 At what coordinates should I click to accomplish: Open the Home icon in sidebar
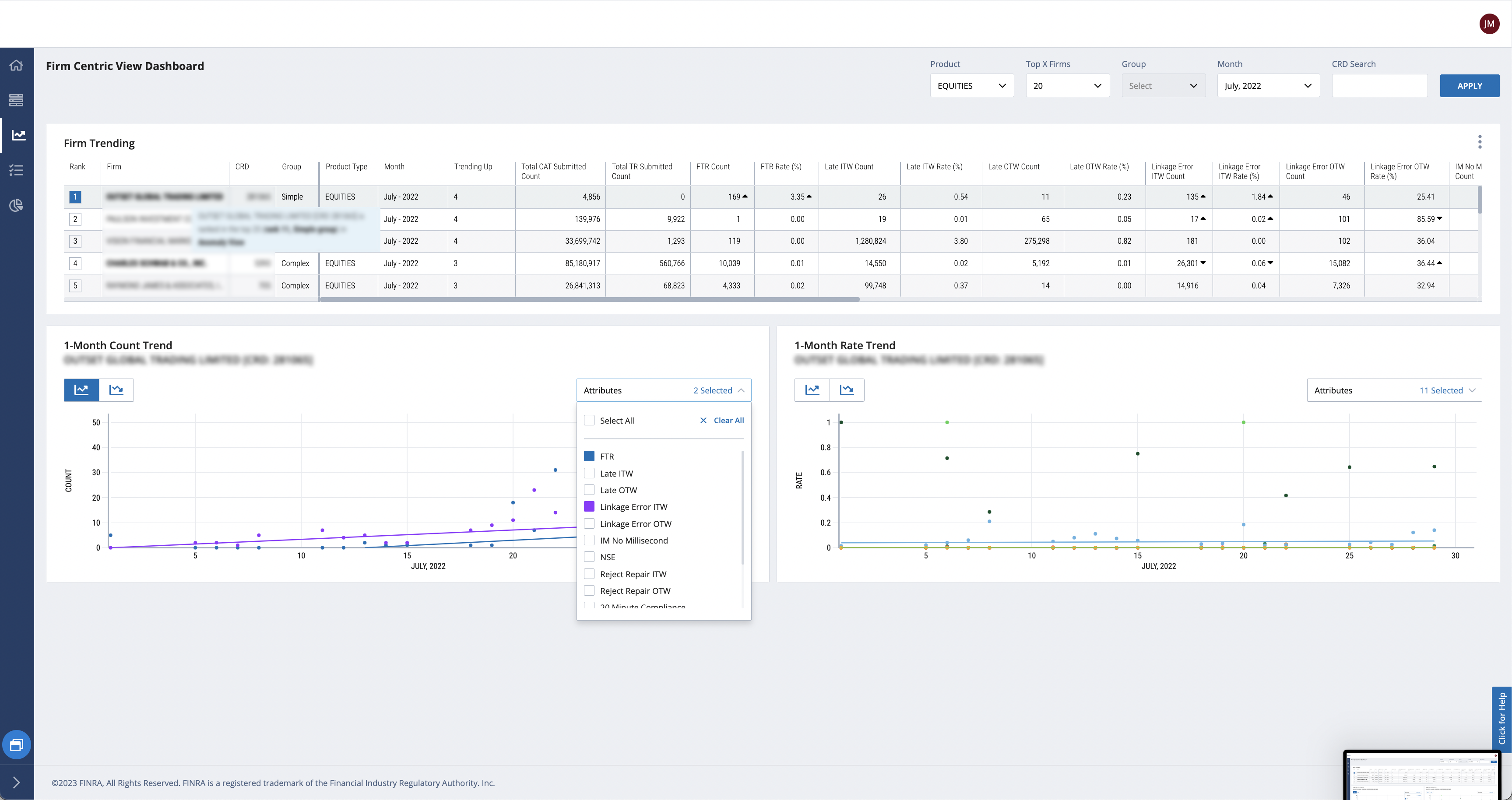point(17,65)
